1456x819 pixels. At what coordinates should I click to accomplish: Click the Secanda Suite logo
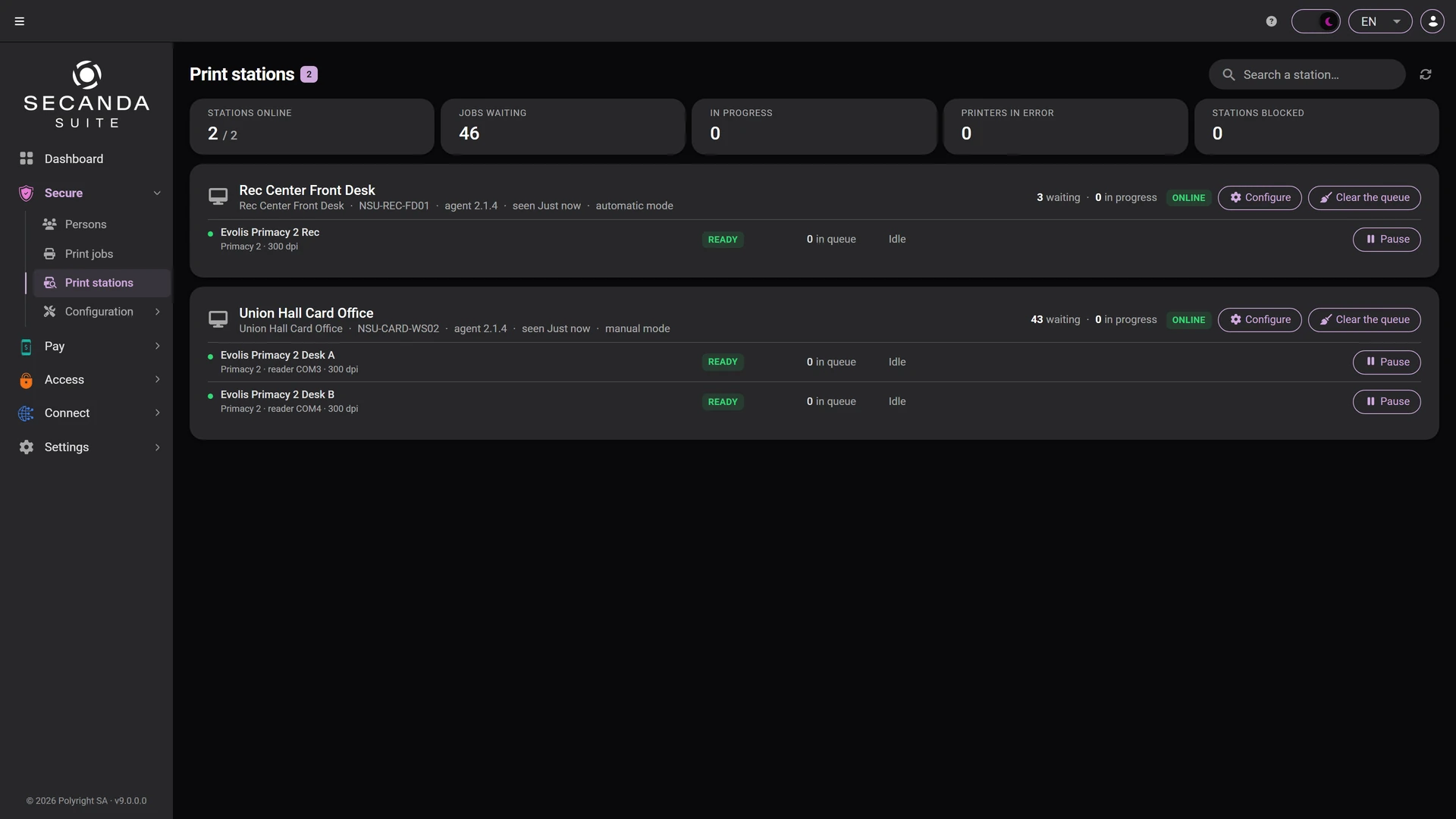point(86,95)
